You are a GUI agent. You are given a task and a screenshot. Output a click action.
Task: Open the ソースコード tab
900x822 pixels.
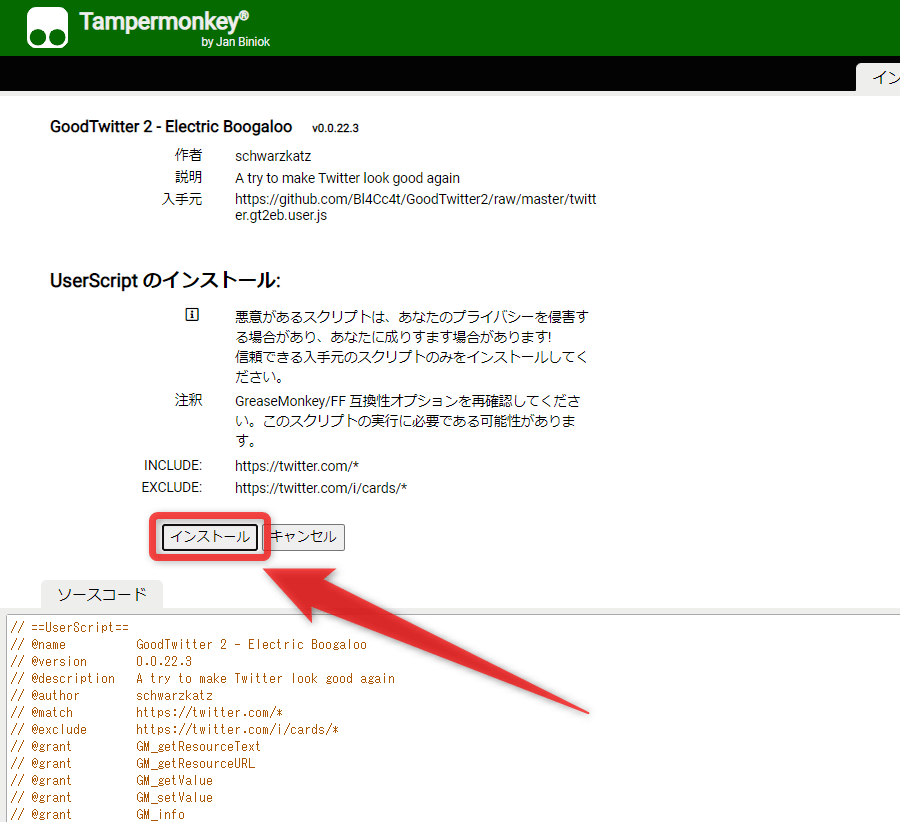[x=102, y=594]
